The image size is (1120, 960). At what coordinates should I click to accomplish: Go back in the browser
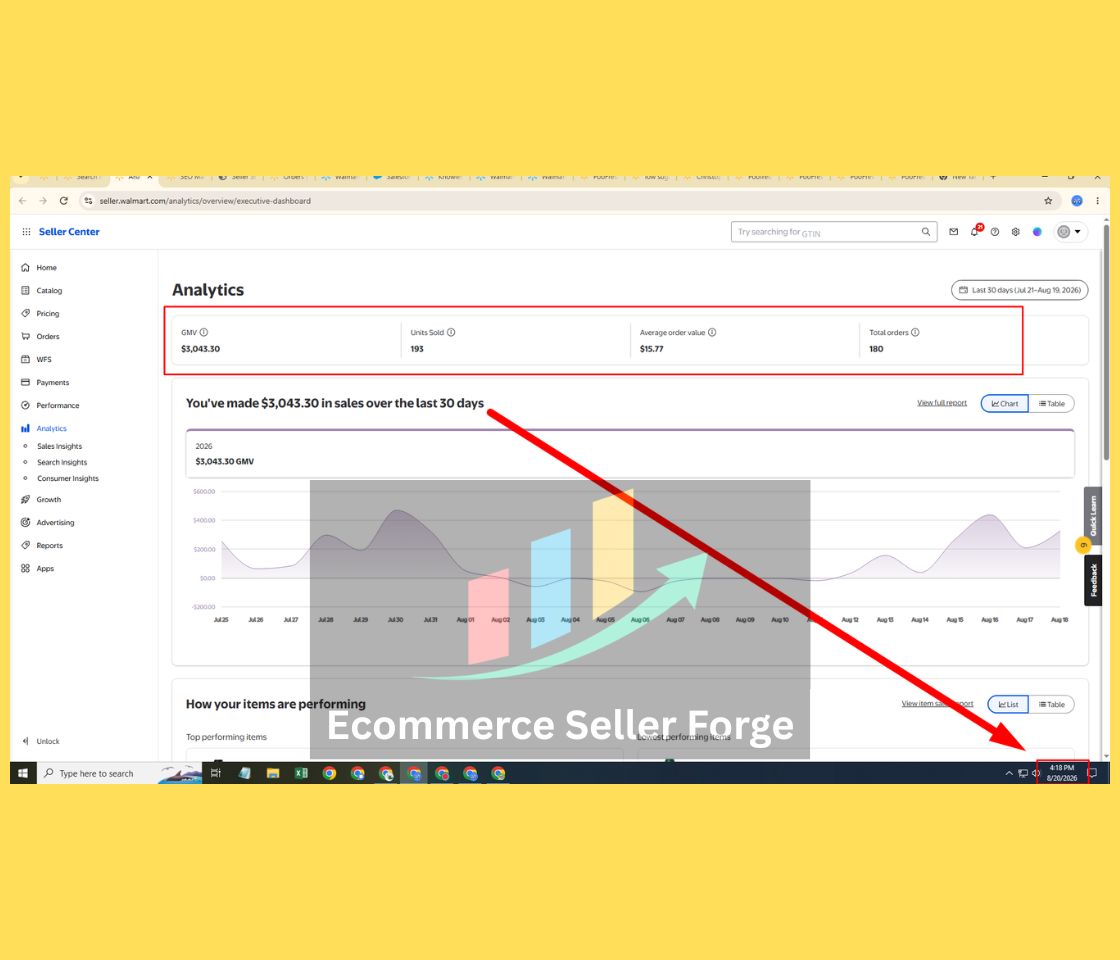[x=23, y=201]
